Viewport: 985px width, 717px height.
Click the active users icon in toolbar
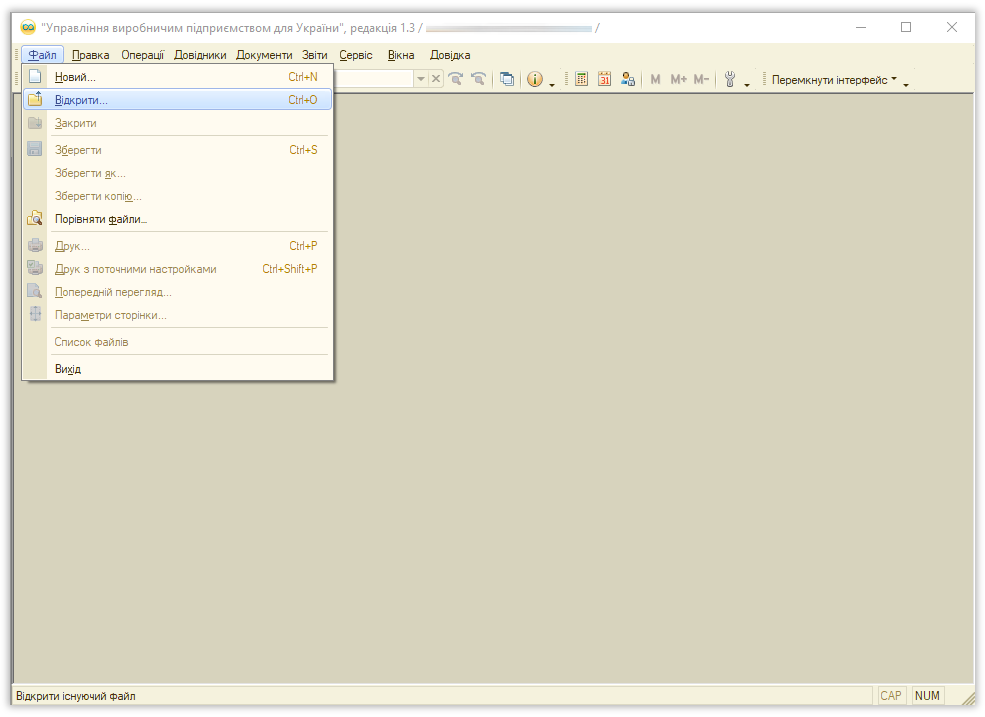pos(627,79)
